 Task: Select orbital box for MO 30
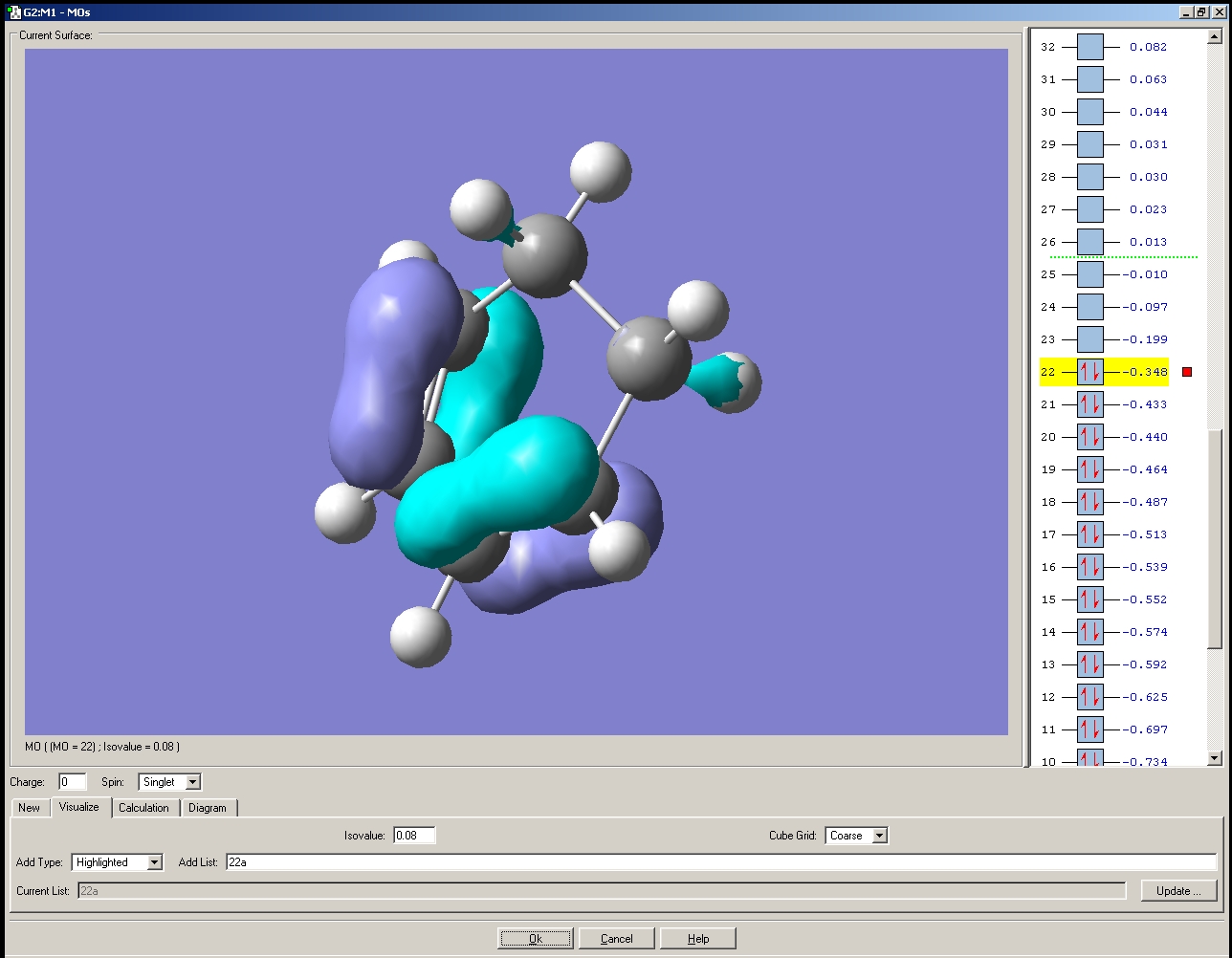click(x=1090, y=112)
